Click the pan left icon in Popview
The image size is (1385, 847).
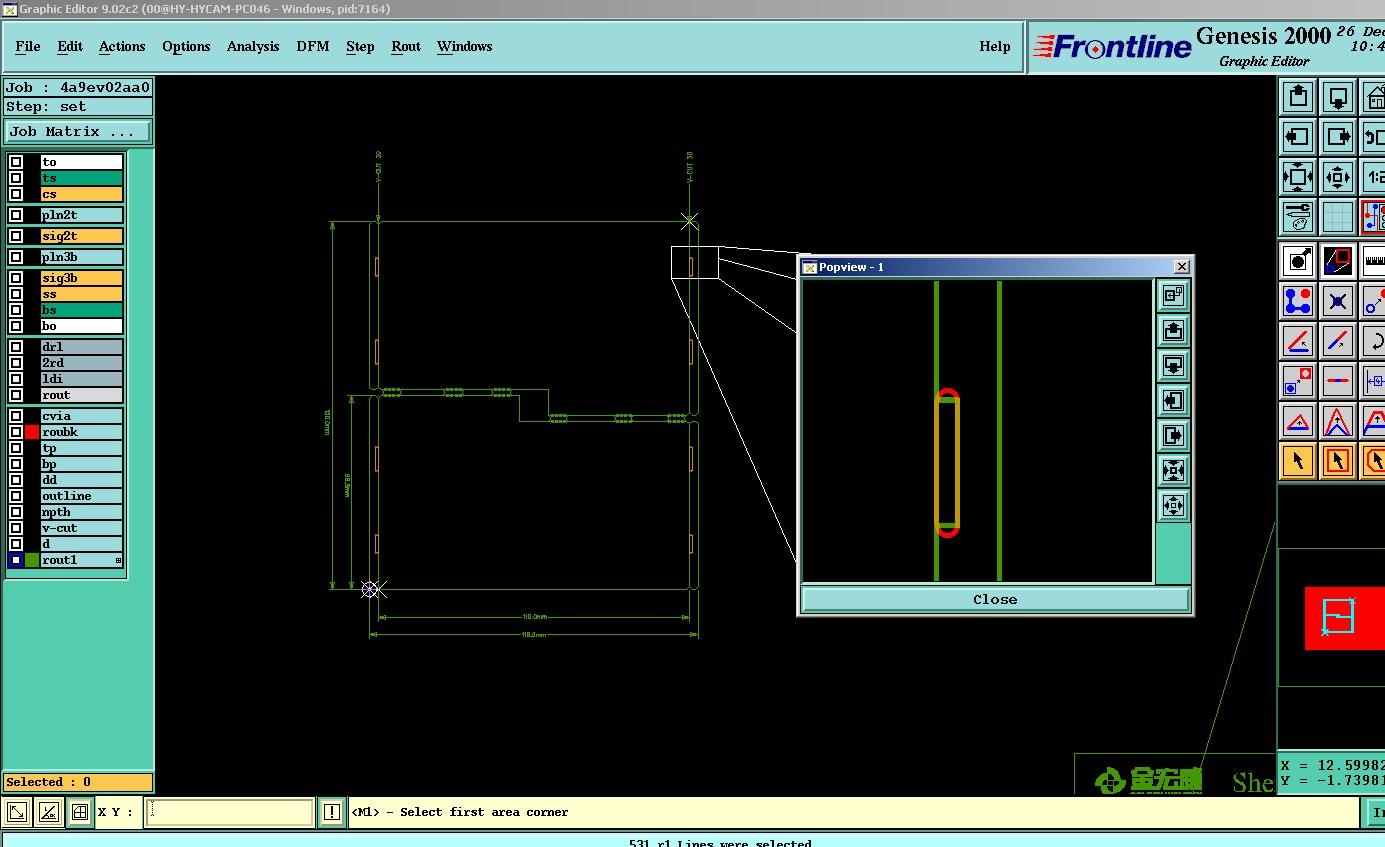pos(1173,400)
